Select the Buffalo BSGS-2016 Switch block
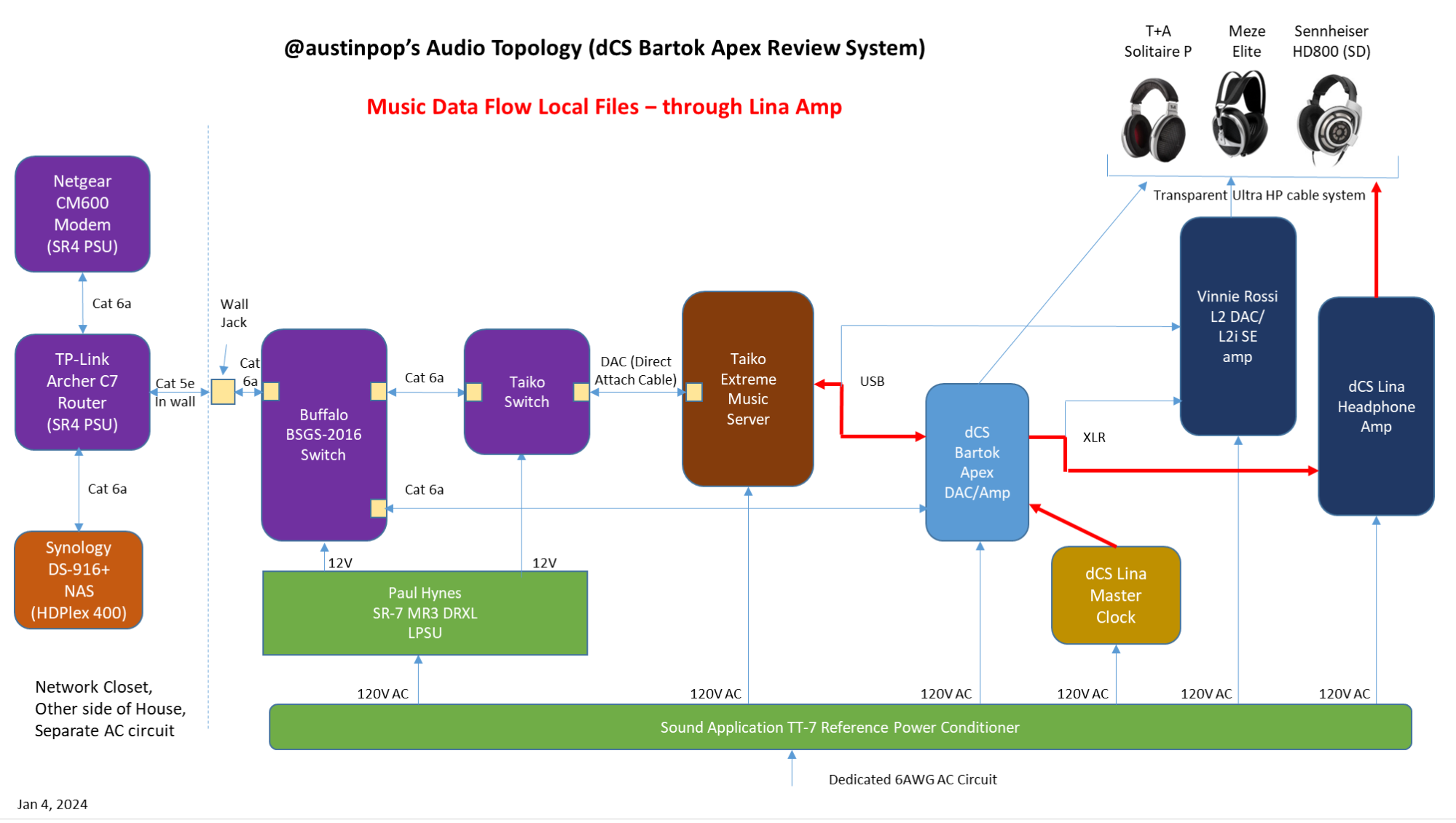The width and height of the screenshot is (1456, 823). click(323, 435)
